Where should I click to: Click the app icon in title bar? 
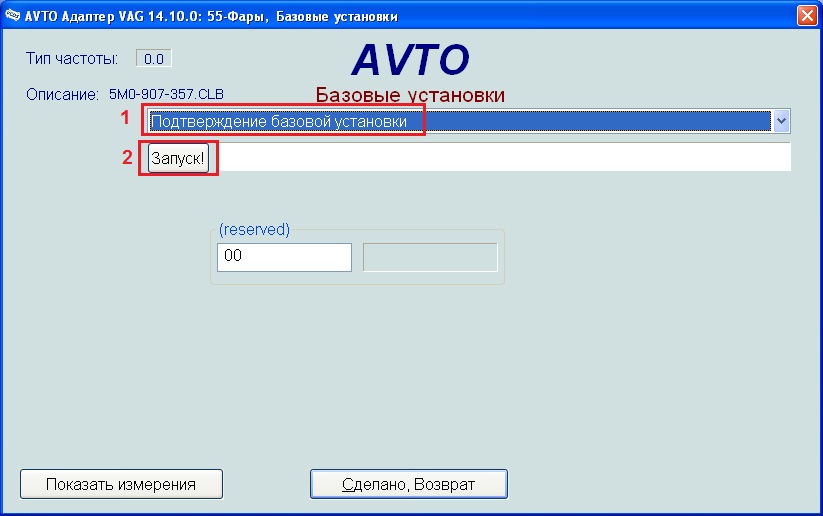click(12, 15)
